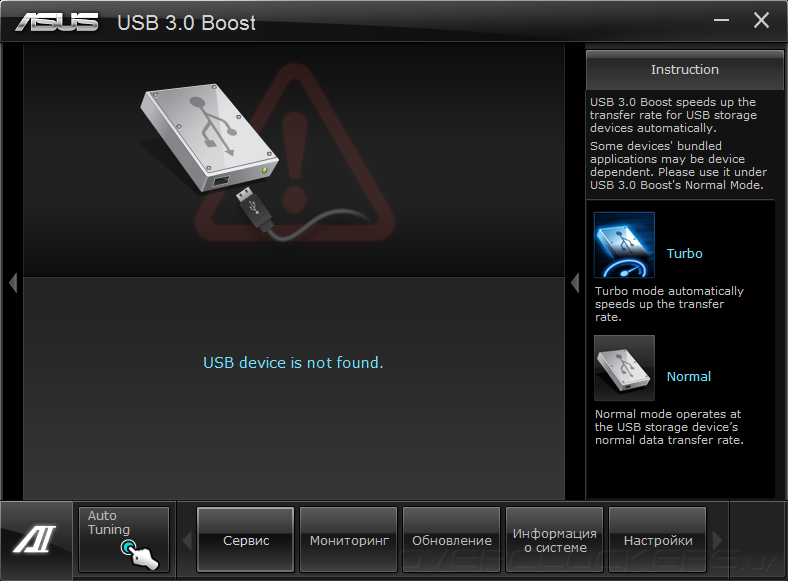Screen dimensions: 788x581
Task: Click the Auto Tuning hand icon
Action: click(x=139, y=554)
